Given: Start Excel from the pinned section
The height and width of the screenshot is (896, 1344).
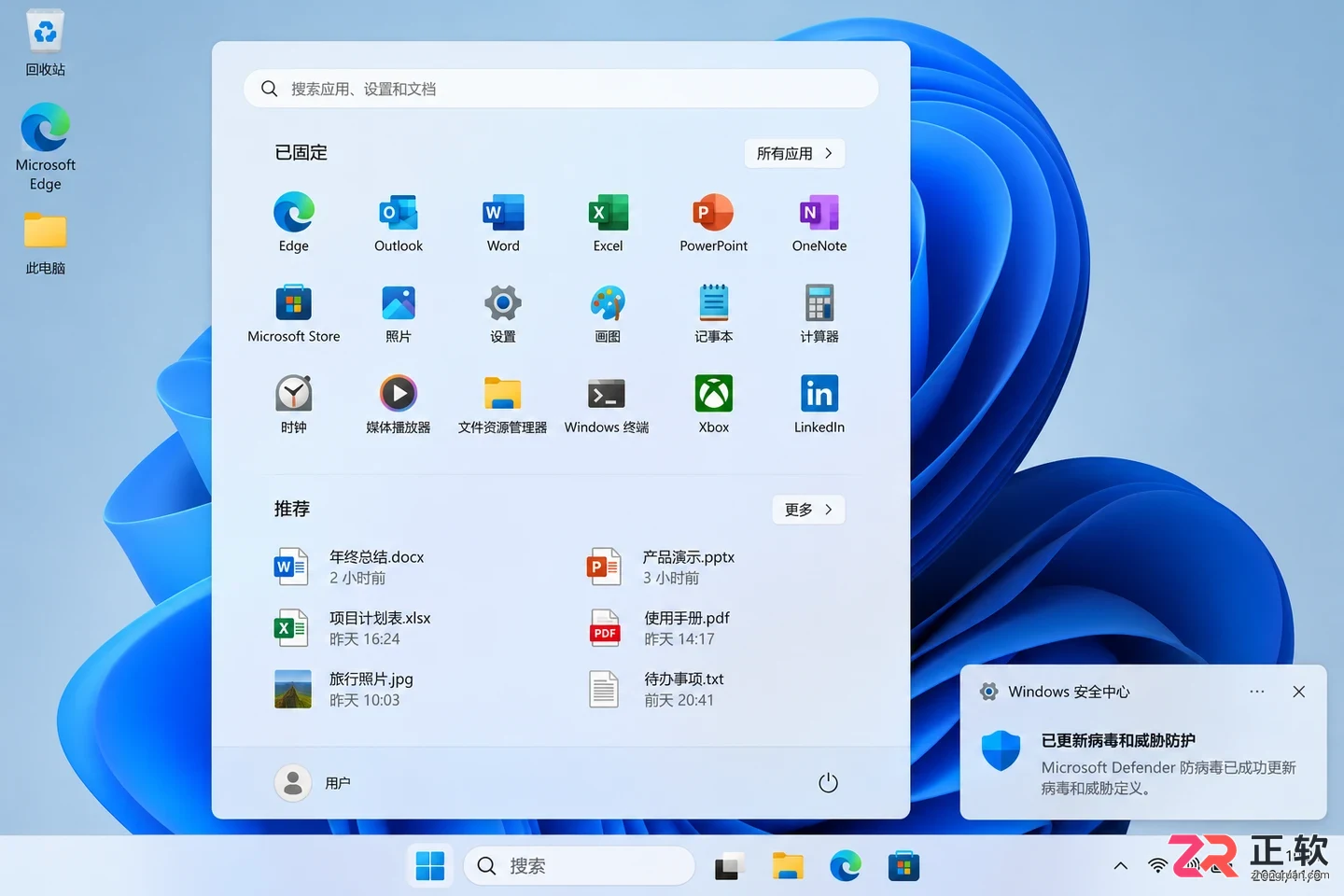Looking at the screenshot, I should pos(608,222).
